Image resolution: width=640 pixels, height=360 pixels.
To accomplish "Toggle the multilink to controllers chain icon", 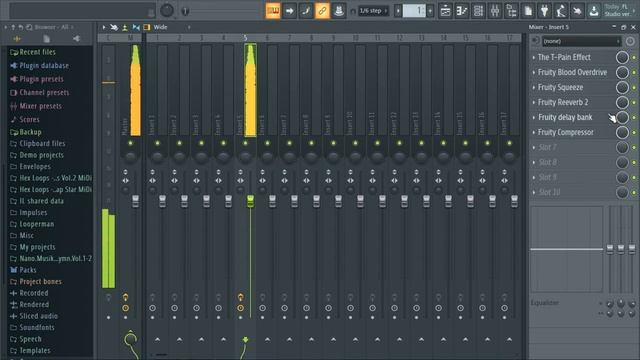I will [x=322, y=11].
